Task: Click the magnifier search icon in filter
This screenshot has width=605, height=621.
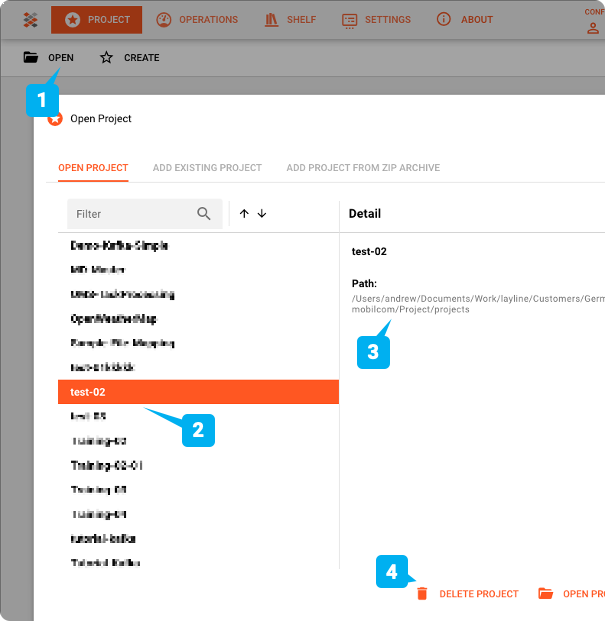Action: [204, 214]
